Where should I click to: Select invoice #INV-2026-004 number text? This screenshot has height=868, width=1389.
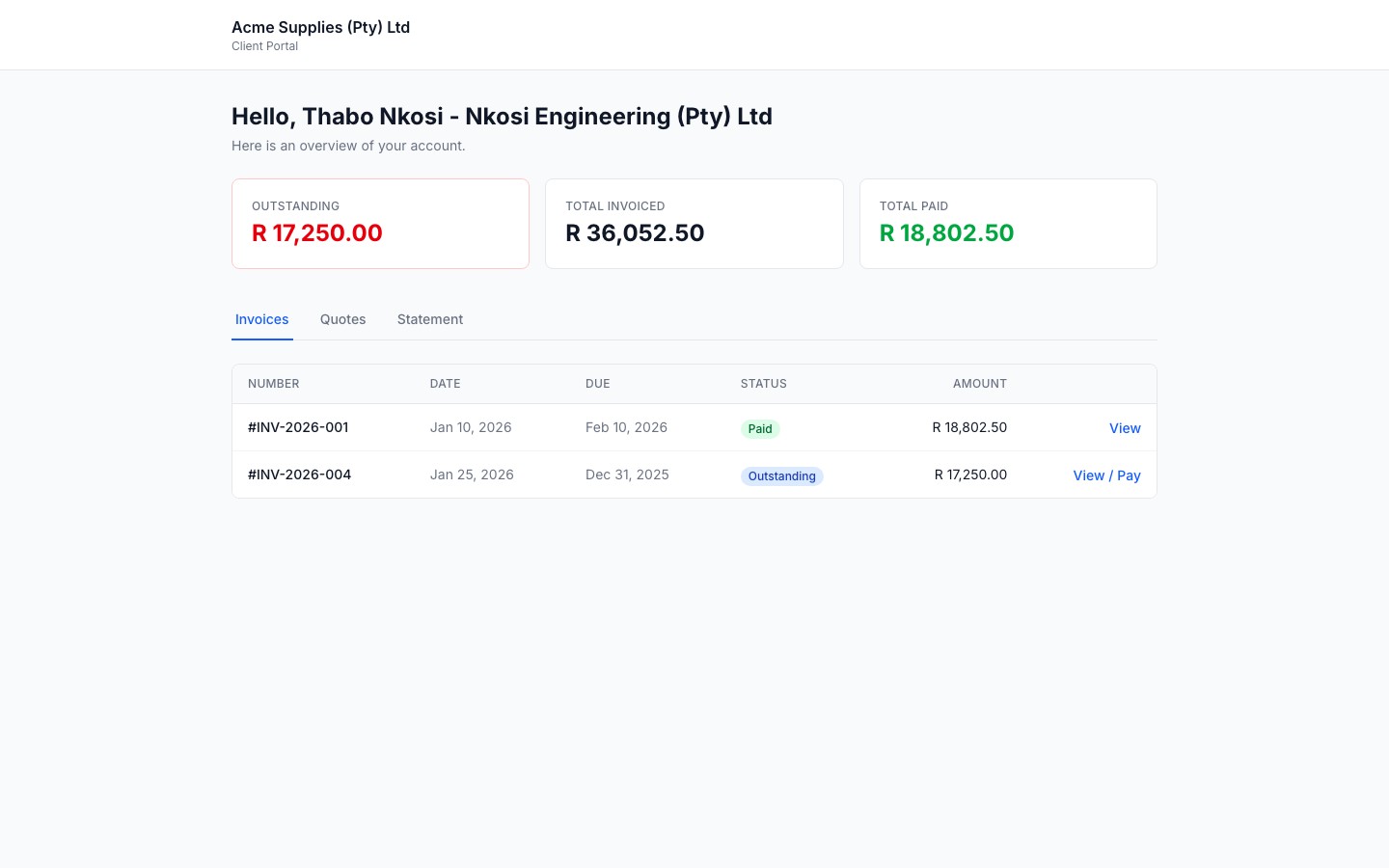point(299,474)
